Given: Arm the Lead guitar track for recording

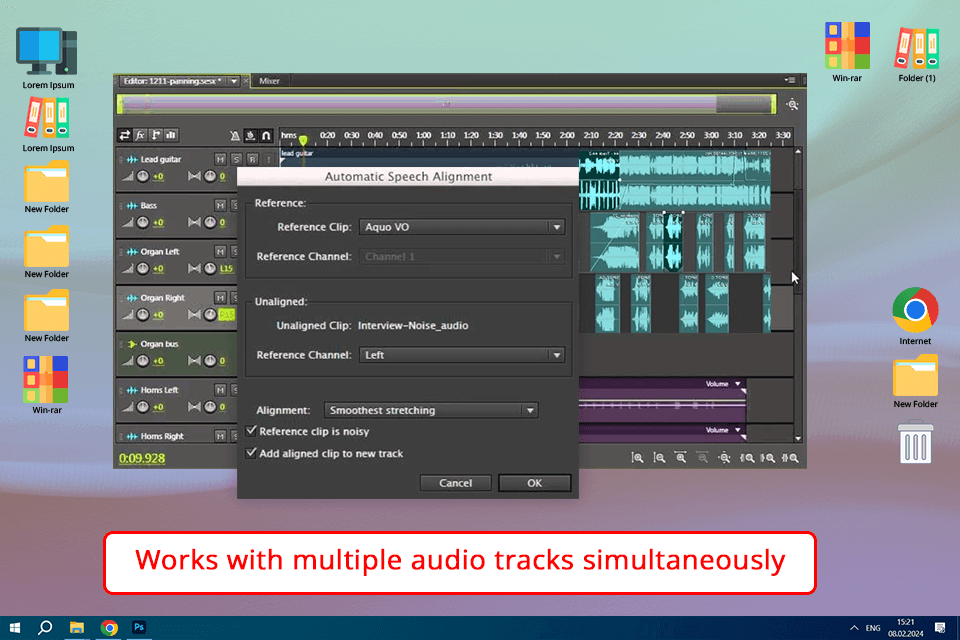Looking at the screenshot, I should point(252,159).
